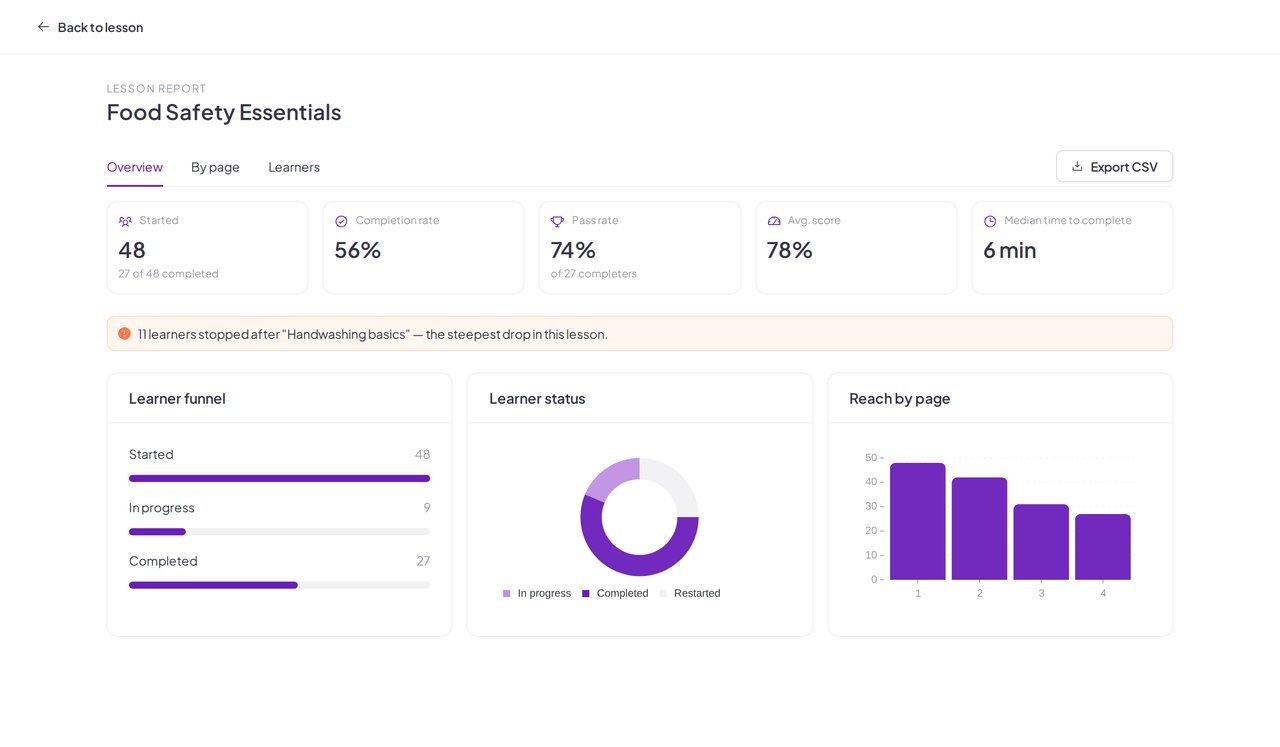Image resolution: width=1280 pixels, height=747 pixels.
Task: Click the Reach by page heading
Action: pos(900,399)
